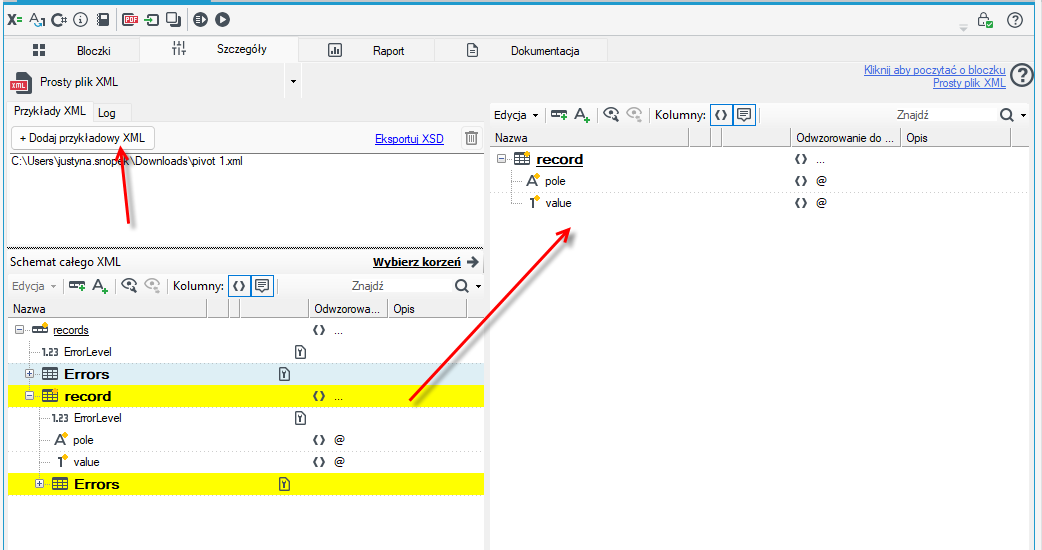Image resolution: width=1042 pixels, height=550 pixels.
Task: Expand the yellow Errors node under record
Action: pyautogui.click(x=39, y=484)
